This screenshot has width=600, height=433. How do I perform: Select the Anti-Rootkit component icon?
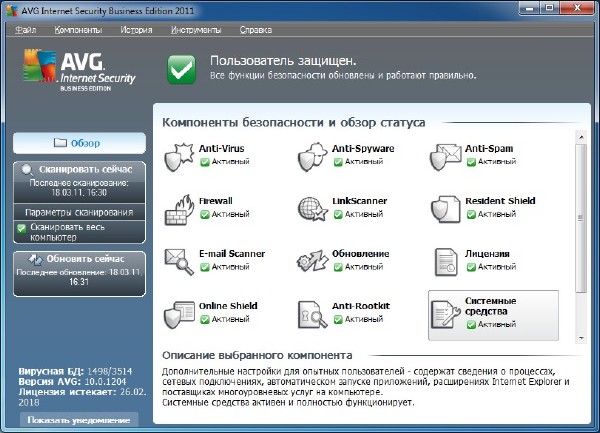coord(312,314)
